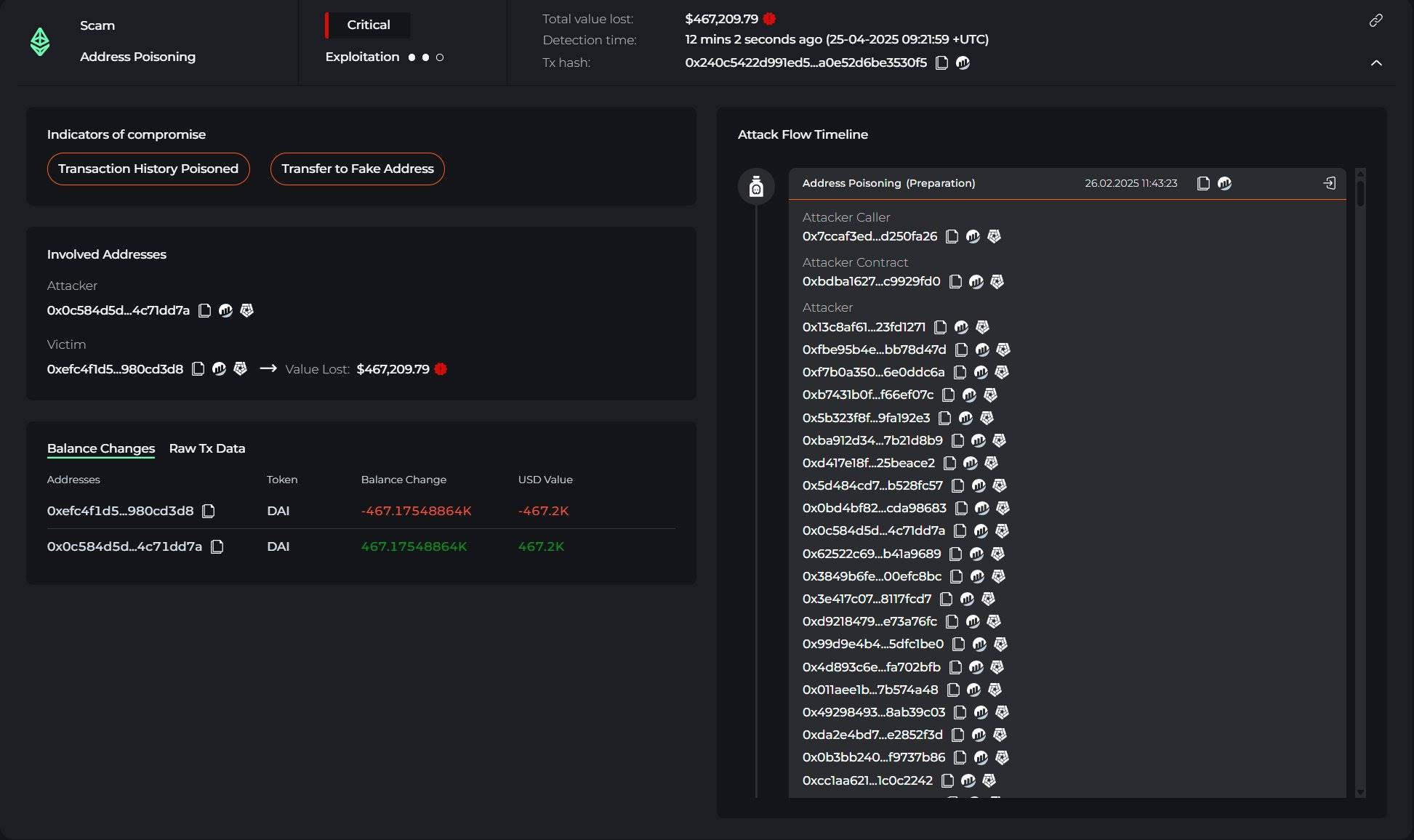The image size is (1414, 840).
Task: Click the share link icon top right
Action: (1375, 20)
